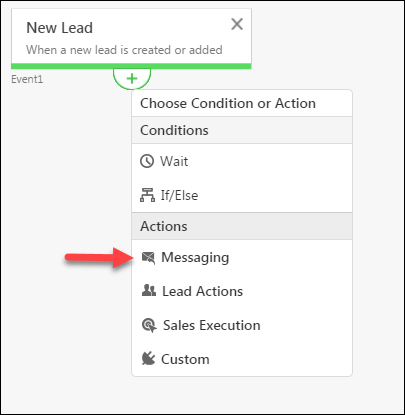Screen dimensions: 405x415
Task: Open the New Lead trigger card
Action: (131, 39)
